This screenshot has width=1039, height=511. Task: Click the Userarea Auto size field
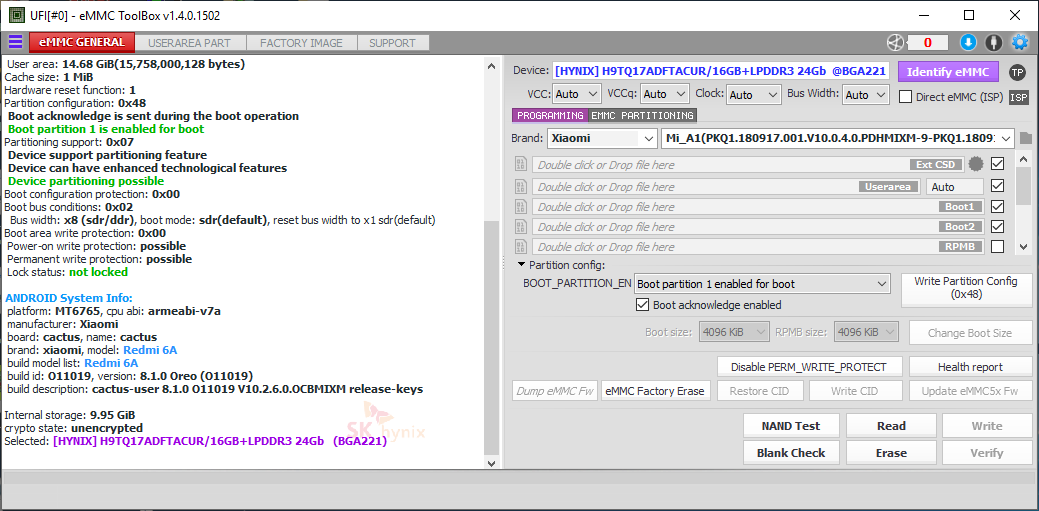click(955, 187)
